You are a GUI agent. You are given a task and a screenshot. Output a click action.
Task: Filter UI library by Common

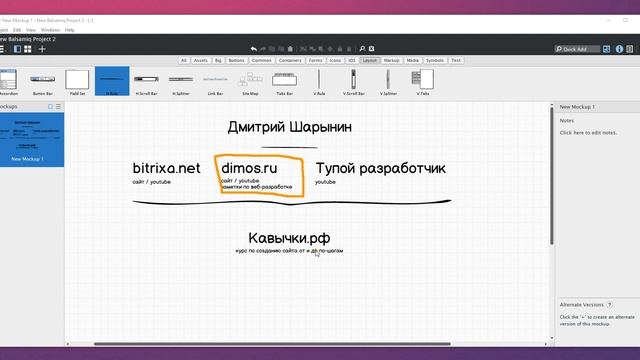coord(262,60)
